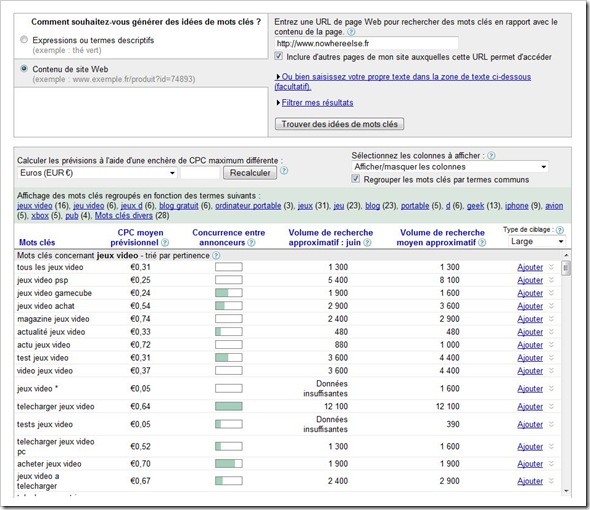
Task: Click keyword table scrollbar up arrow
Action: (566, 256)
